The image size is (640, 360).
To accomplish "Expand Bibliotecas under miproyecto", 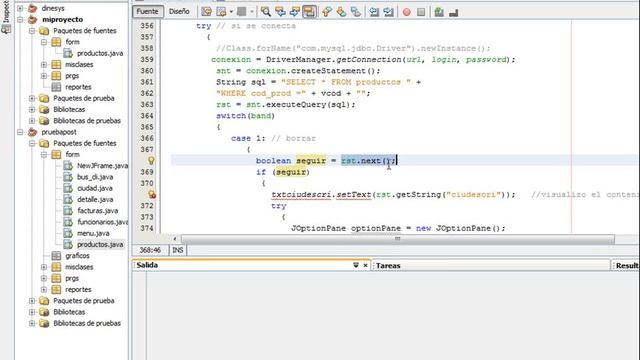I will (x=32, y=109).
